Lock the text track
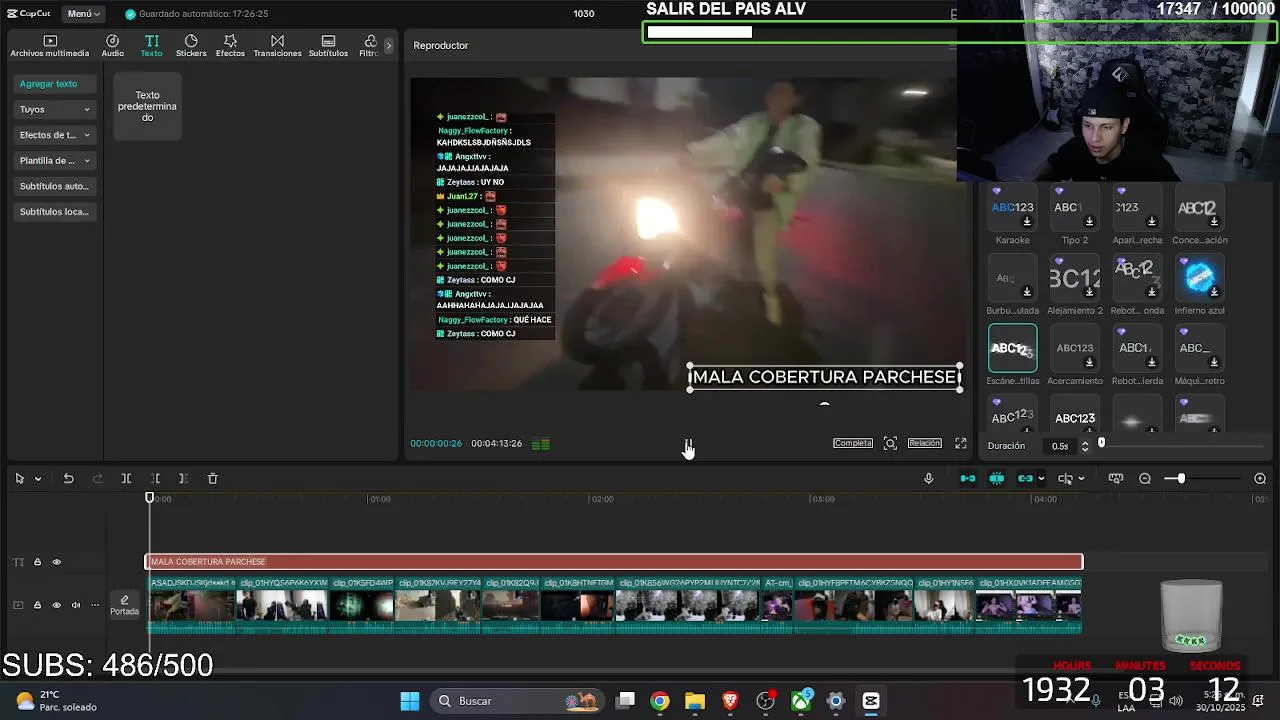The height and width of the screenshot is (720, 1280). (37, 562)
